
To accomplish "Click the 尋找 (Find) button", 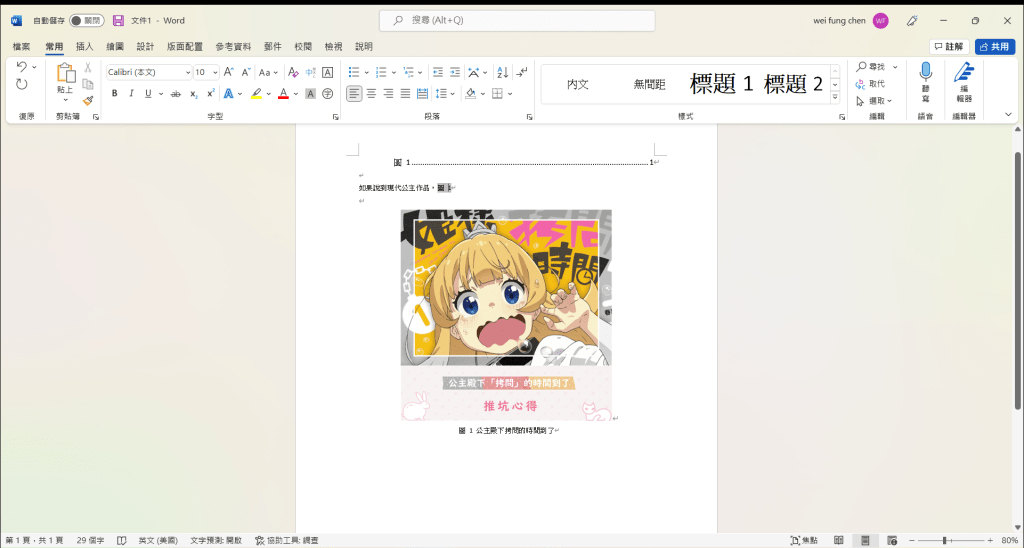I will [x=872, y=67].
